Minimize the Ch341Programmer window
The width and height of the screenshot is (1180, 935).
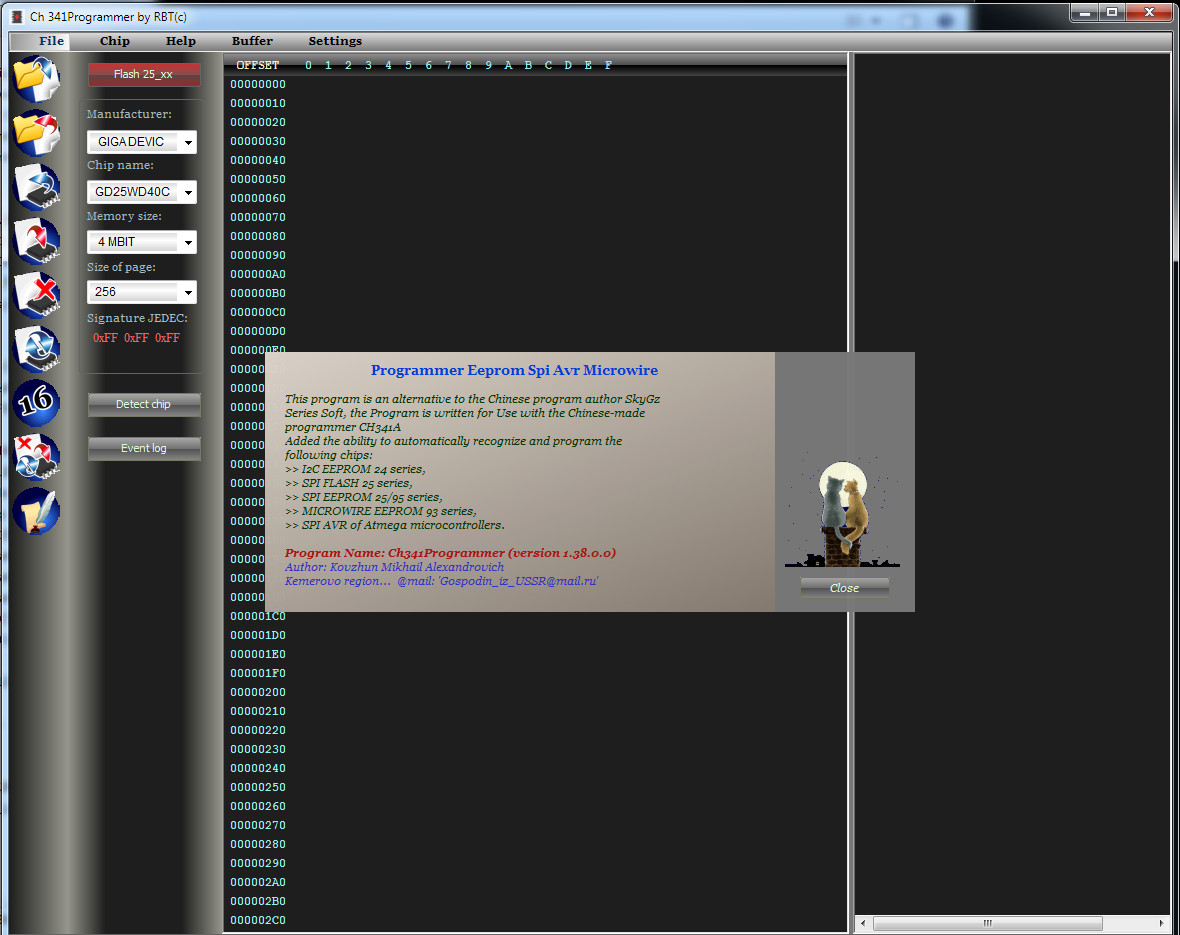[1084, 13]
